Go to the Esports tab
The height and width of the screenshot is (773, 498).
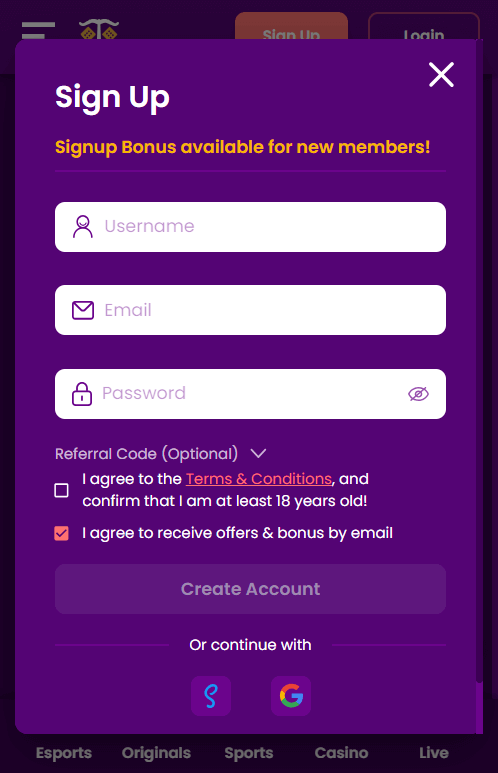[64, 753]
